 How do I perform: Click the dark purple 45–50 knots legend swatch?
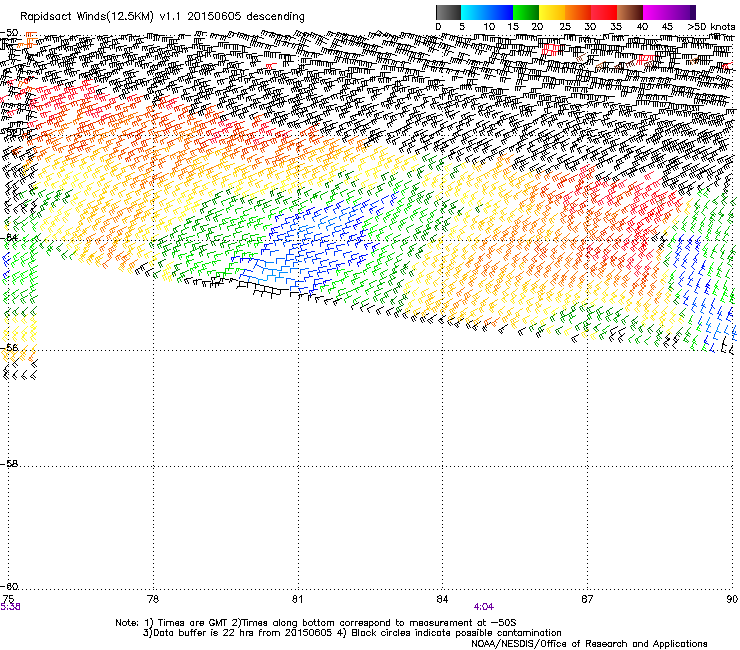click(682, 12)
